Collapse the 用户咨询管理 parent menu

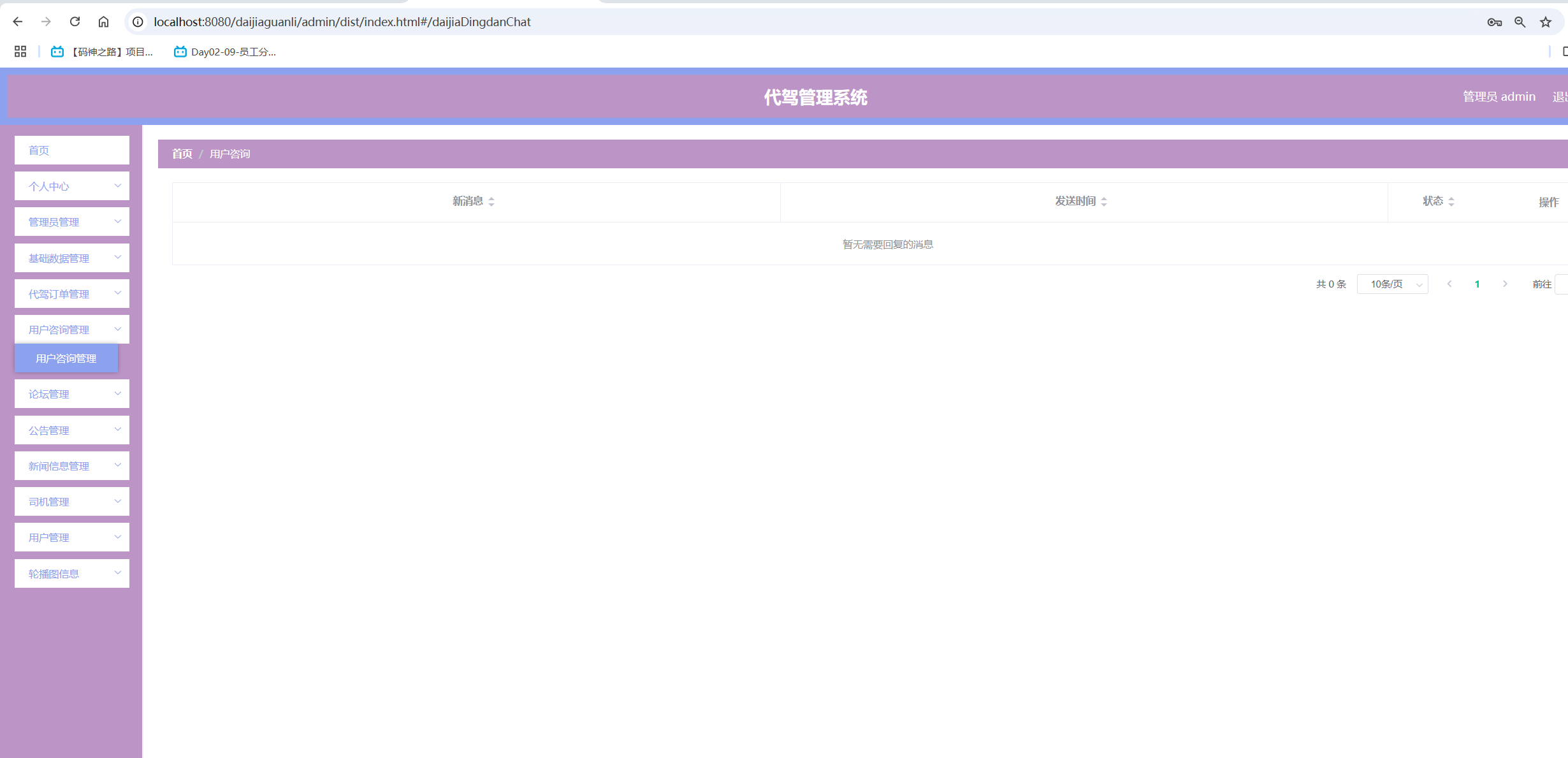point(72,330)
